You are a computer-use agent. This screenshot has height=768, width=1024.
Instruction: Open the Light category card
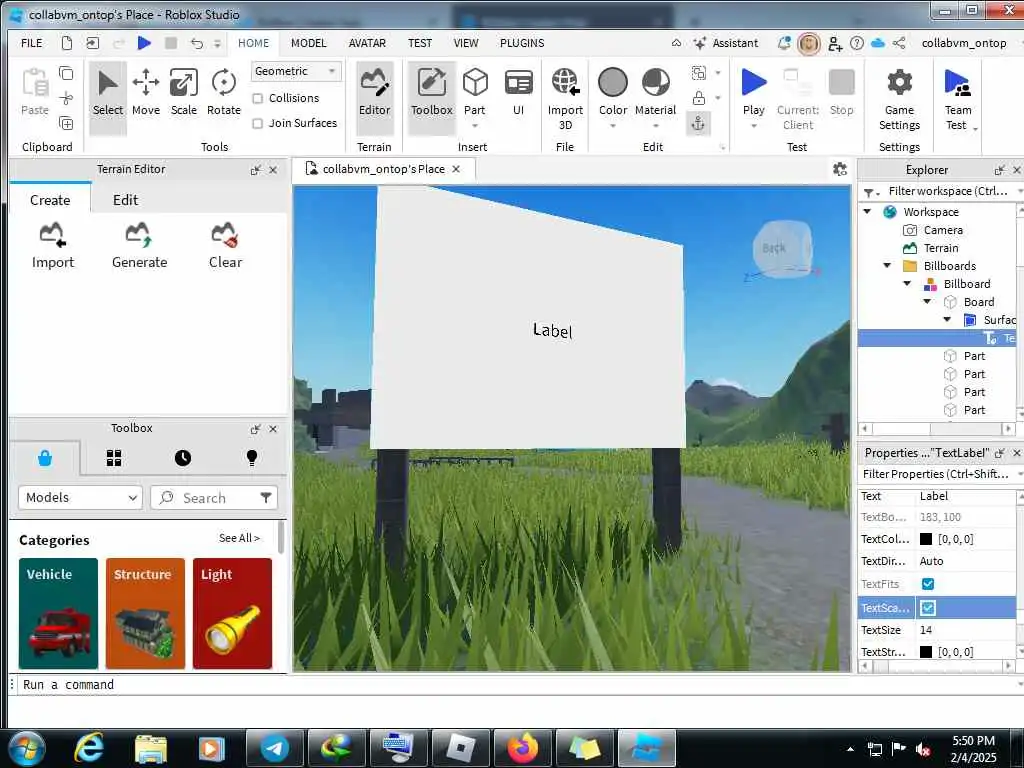pos(232,613)
